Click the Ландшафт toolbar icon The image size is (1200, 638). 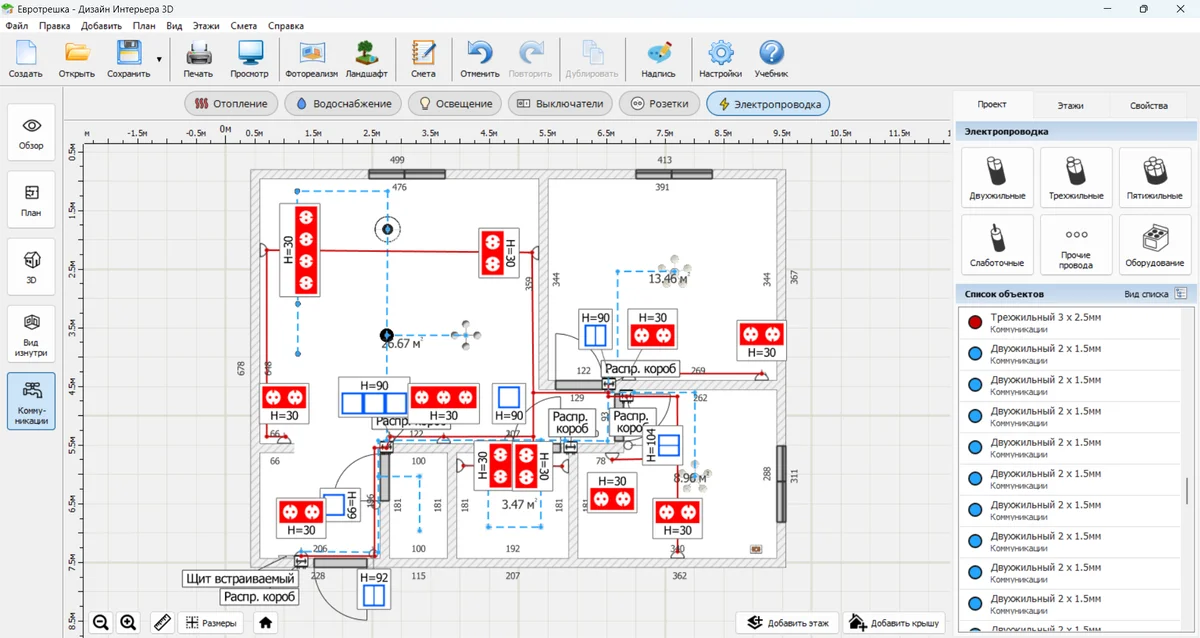(366, 59)
